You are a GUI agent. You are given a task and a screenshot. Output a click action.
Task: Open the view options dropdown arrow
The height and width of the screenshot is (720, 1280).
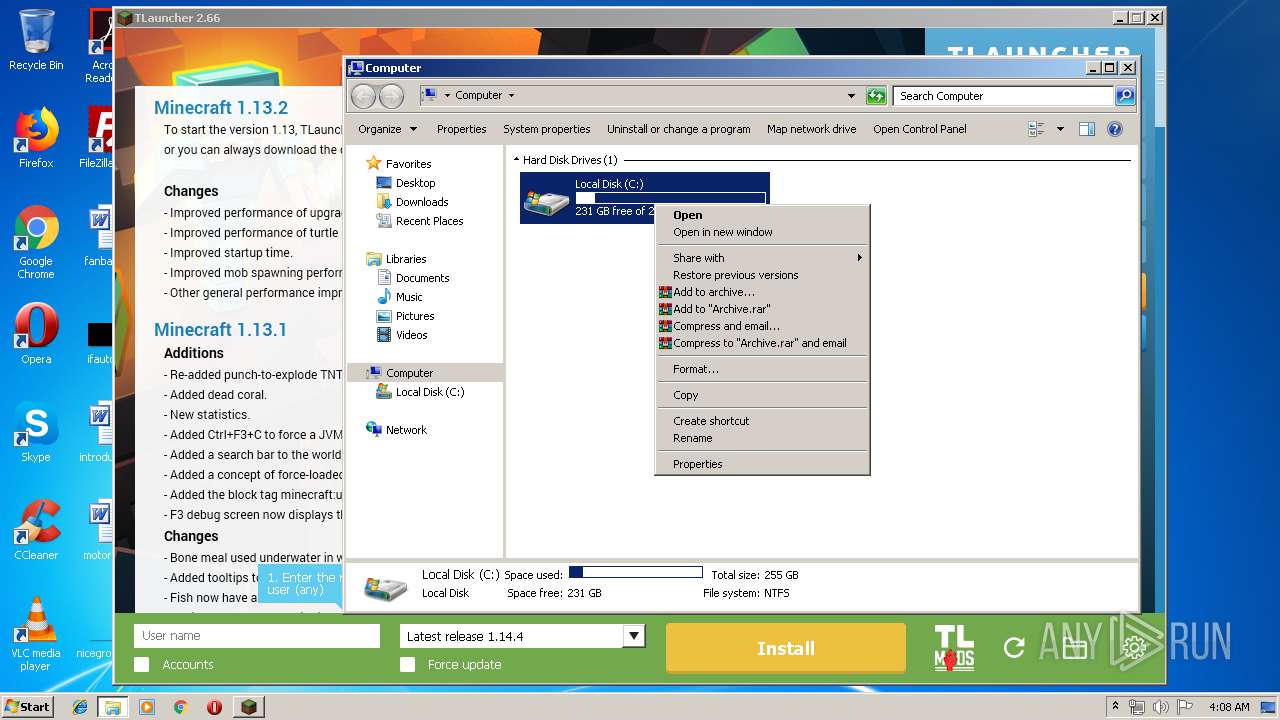point(1060,129)
